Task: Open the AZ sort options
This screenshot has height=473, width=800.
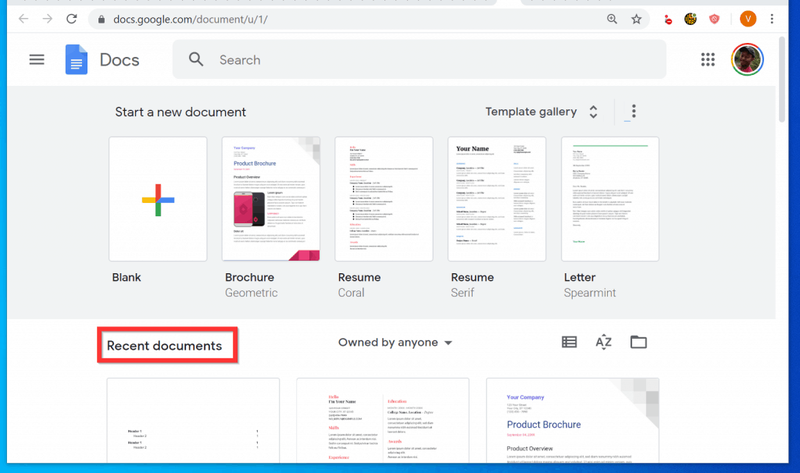Action: pyautogui.click(x=604, y=342)
